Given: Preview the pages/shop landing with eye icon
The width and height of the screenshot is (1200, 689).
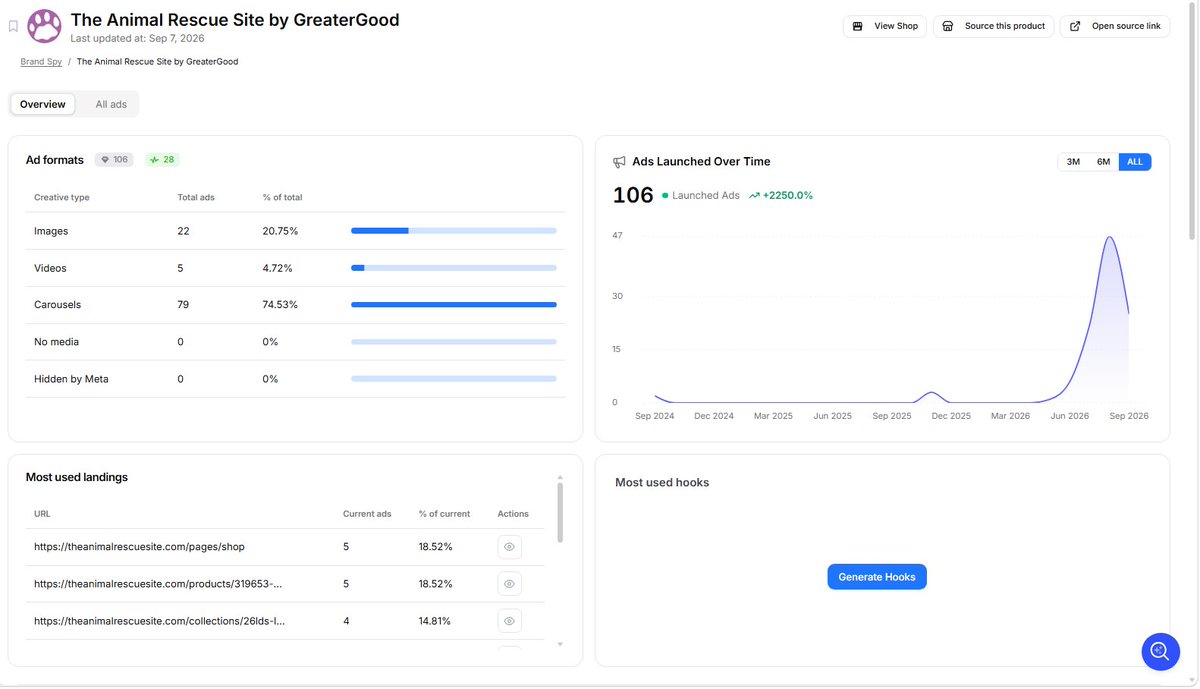Looking at the screenshot, I should (509, 547).
